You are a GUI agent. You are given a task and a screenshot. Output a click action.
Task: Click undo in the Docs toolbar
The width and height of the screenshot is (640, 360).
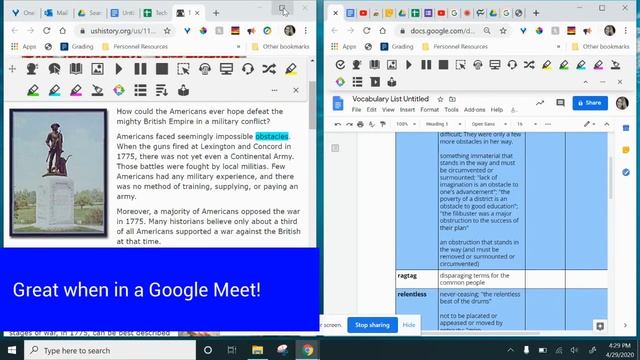tap(338, 124)
